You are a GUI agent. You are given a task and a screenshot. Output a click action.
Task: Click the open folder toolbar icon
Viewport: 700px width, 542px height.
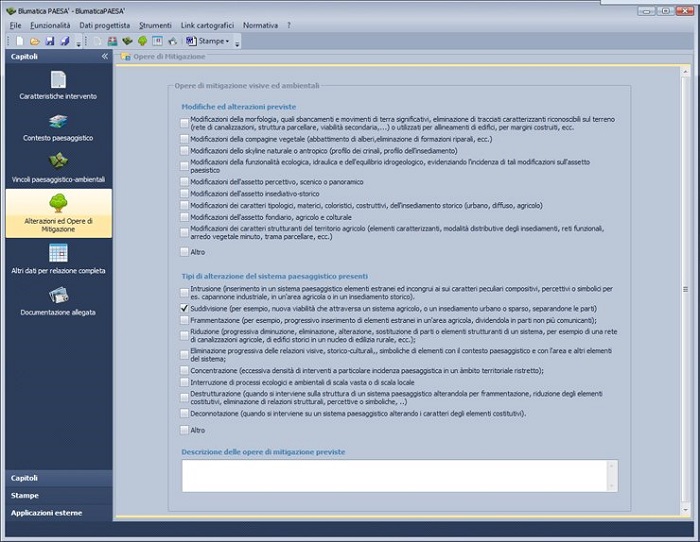(35, 41)
